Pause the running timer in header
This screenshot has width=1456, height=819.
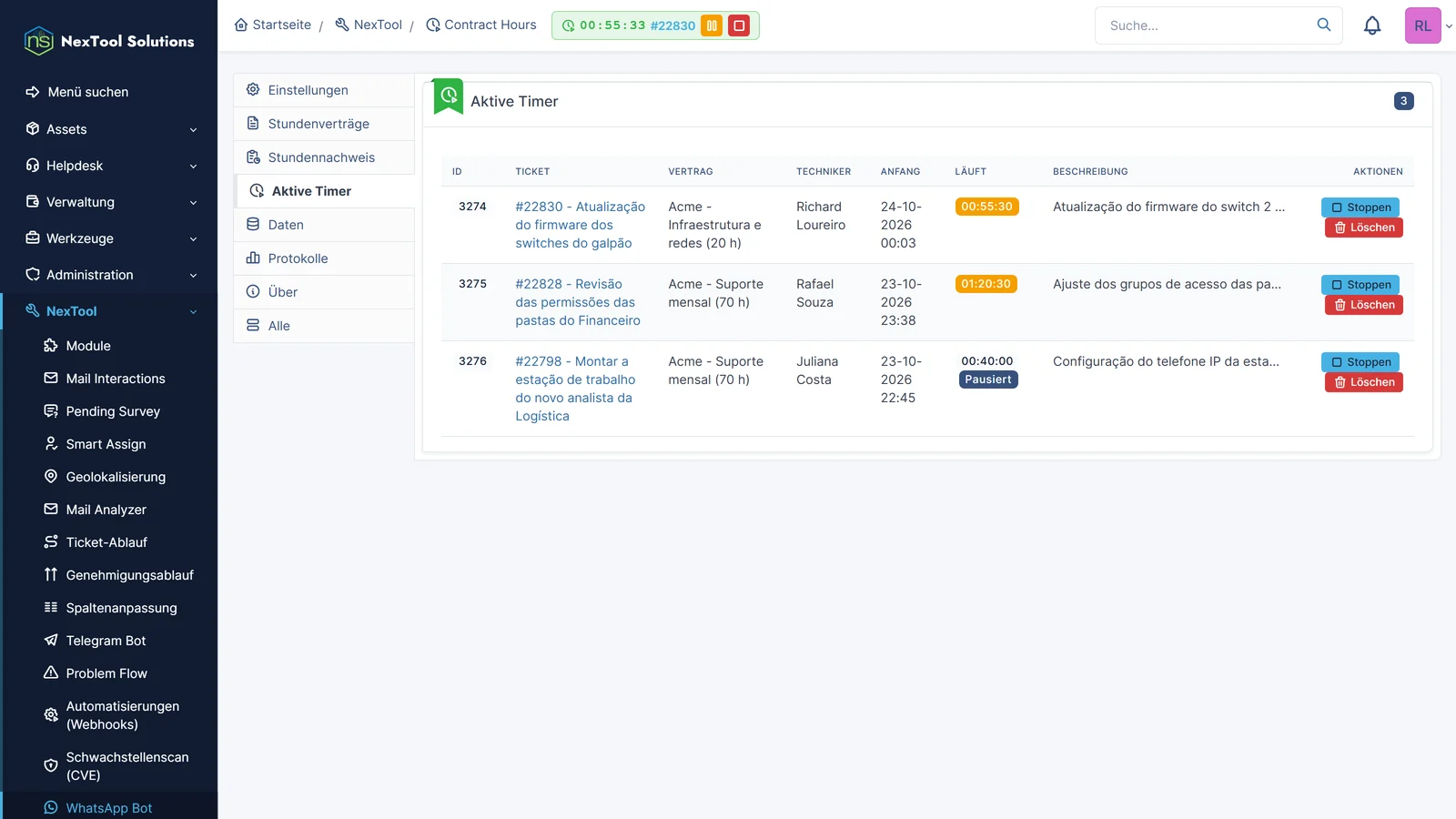pyautogui.click(x=712, y=25)
